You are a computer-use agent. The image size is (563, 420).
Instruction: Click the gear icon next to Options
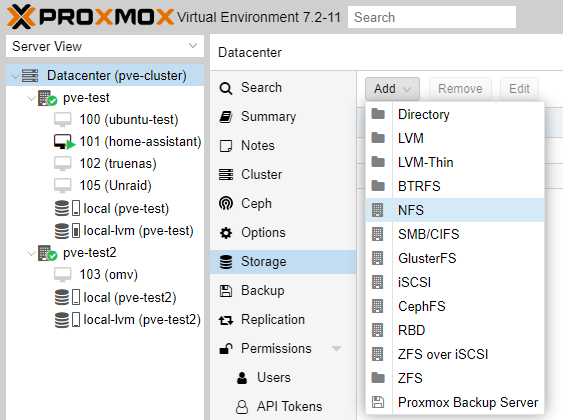coord(226,233)
